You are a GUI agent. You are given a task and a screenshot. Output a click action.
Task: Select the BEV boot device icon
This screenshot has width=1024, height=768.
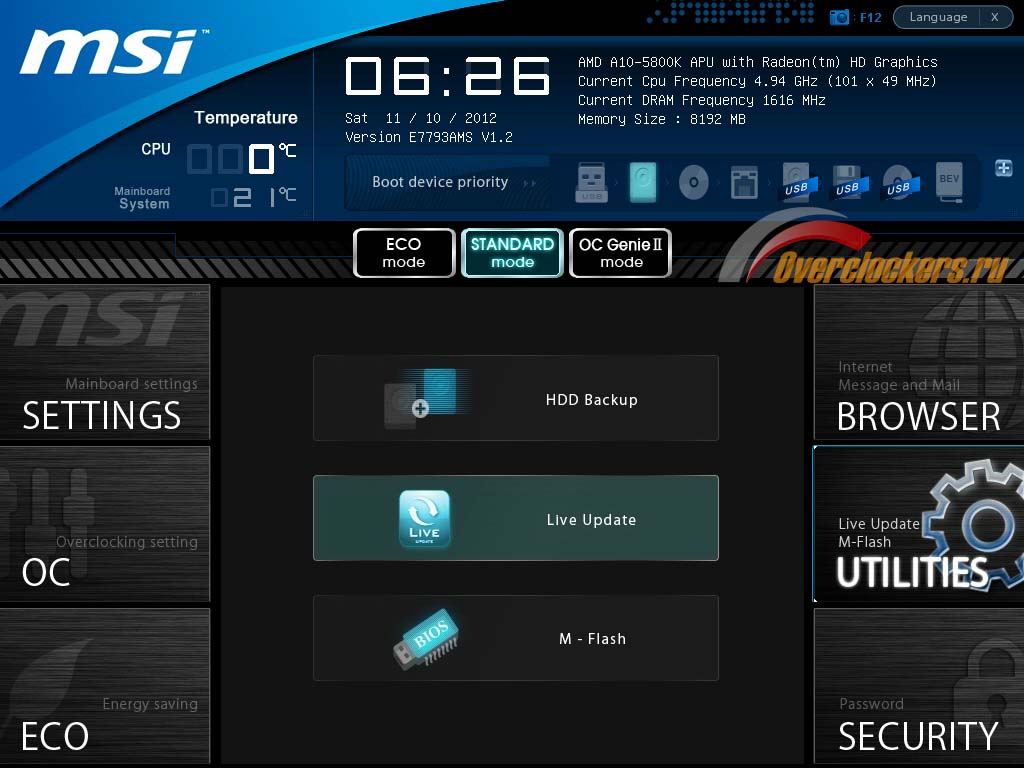(x=950, y=182)
